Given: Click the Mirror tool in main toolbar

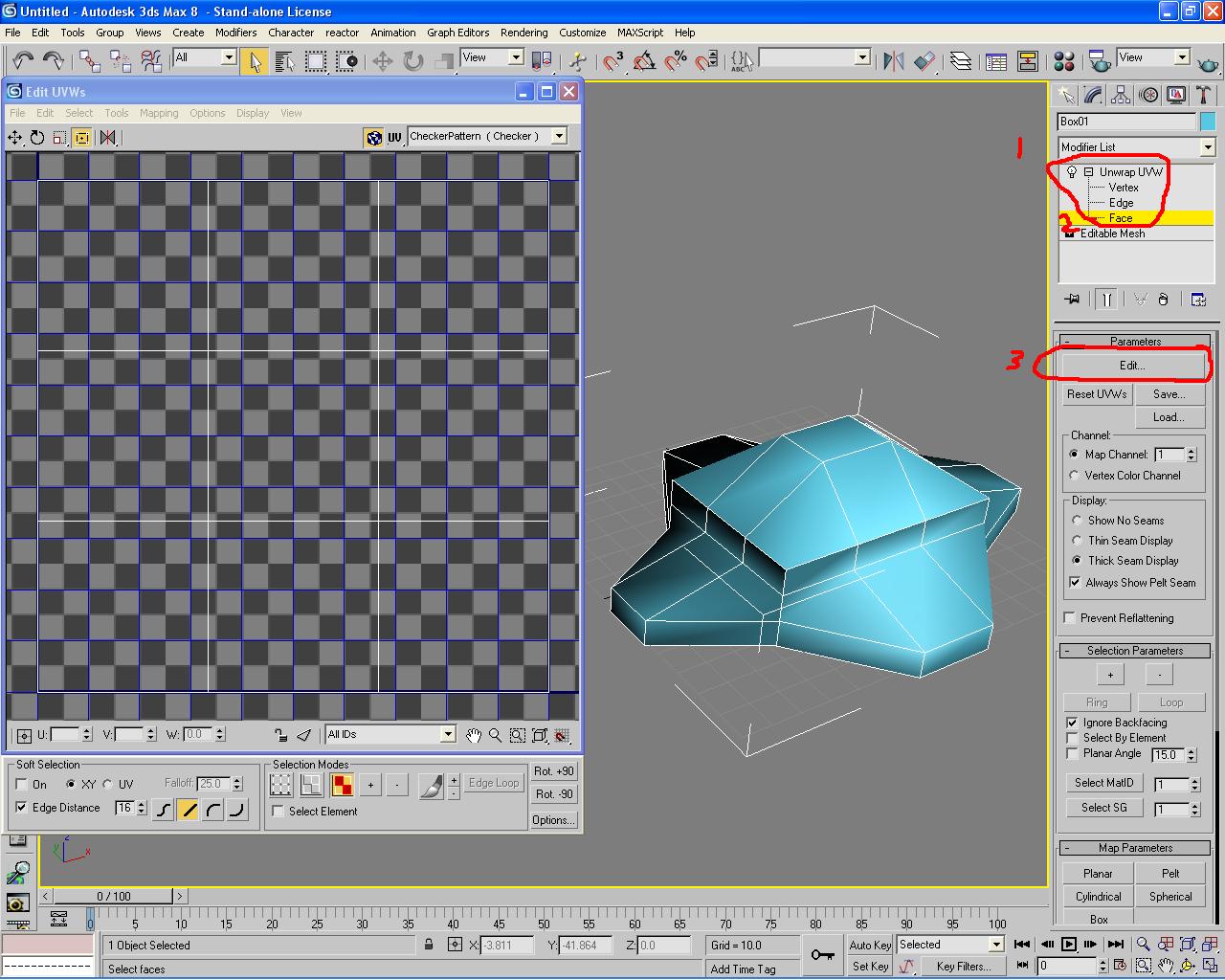Looking at the screenshot, I should click(x=894, y=61).
